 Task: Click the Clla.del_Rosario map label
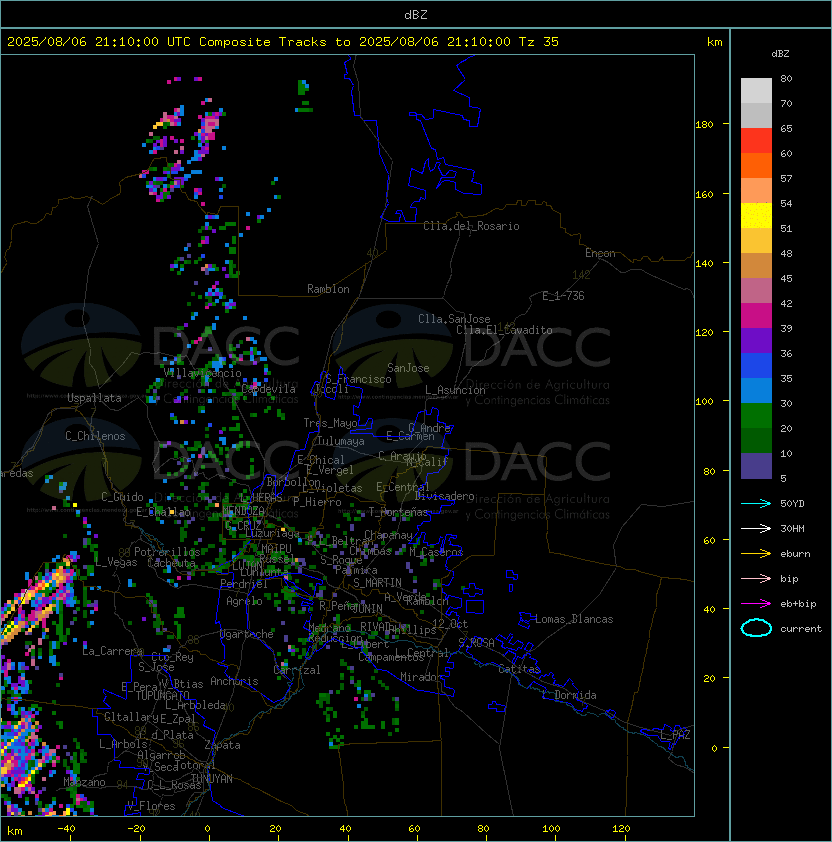pyautogui.click(x=471, y=226)
